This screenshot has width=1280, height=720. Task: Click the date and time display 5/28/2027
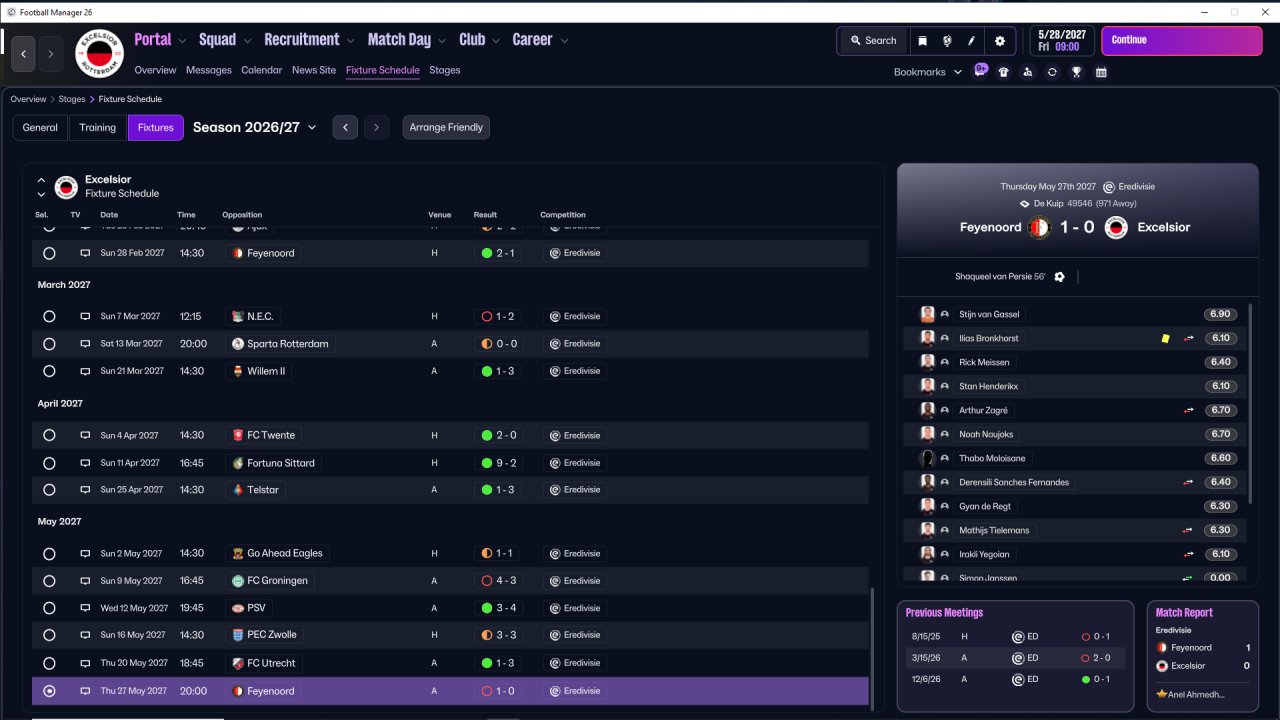pos(1061,40)
